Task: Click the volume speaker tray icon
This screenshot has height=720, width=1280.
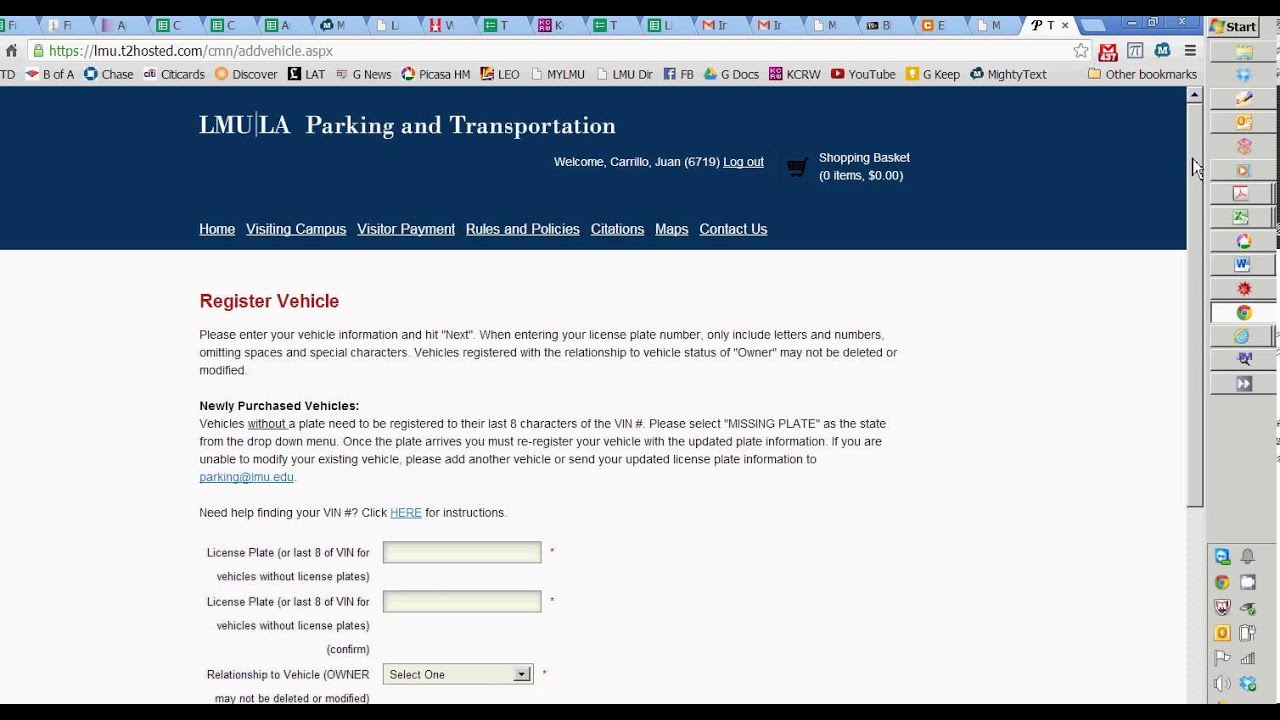Action: click(1222, 684)
